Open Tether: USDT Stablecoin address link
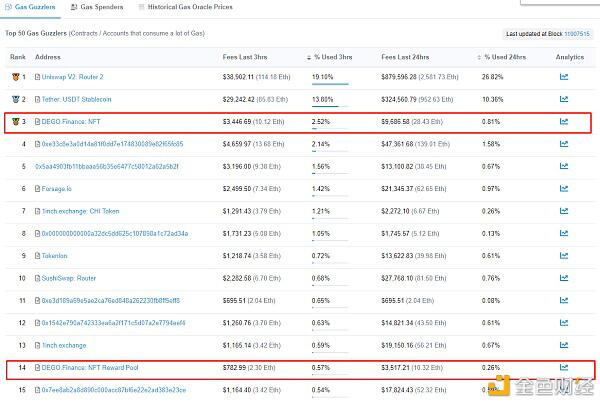This screenshot has height=402, width=600. 77,99
